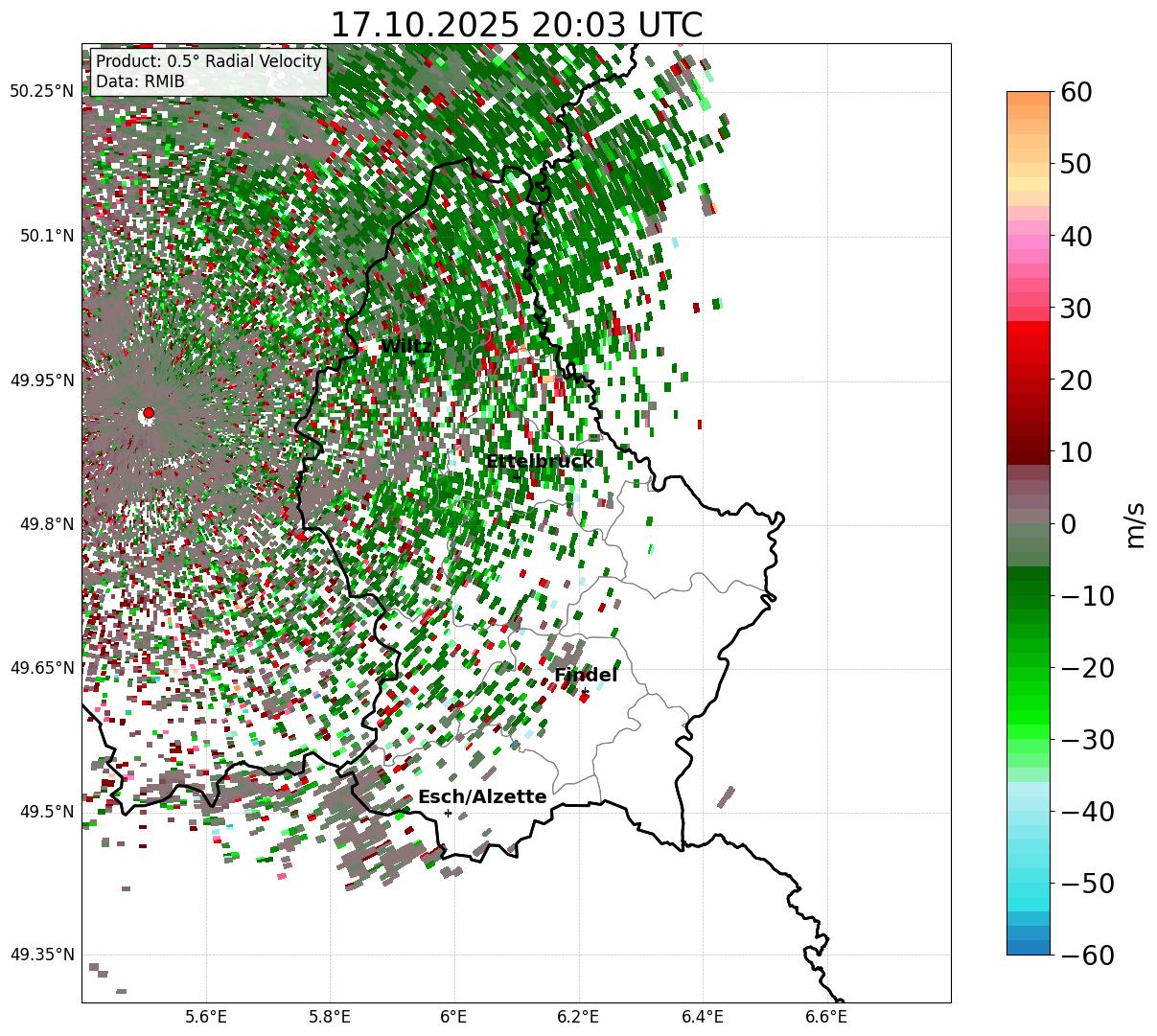Click the 6.4°E longitude tick label
This screenshot has width=1157, height=1036.
(x=703, y=1017)
